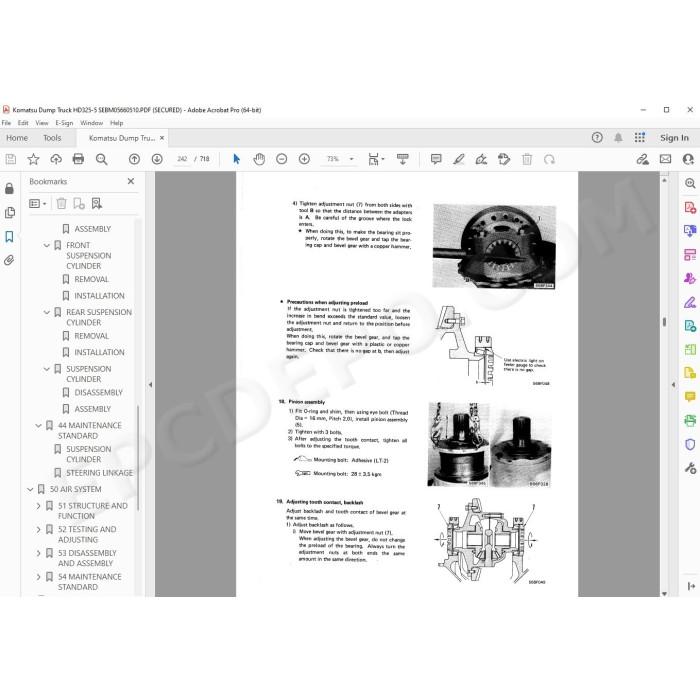The height and width of the screenshot is (700, 700).
Task: Close the Bookmarks panel
Action: (131, 181)
